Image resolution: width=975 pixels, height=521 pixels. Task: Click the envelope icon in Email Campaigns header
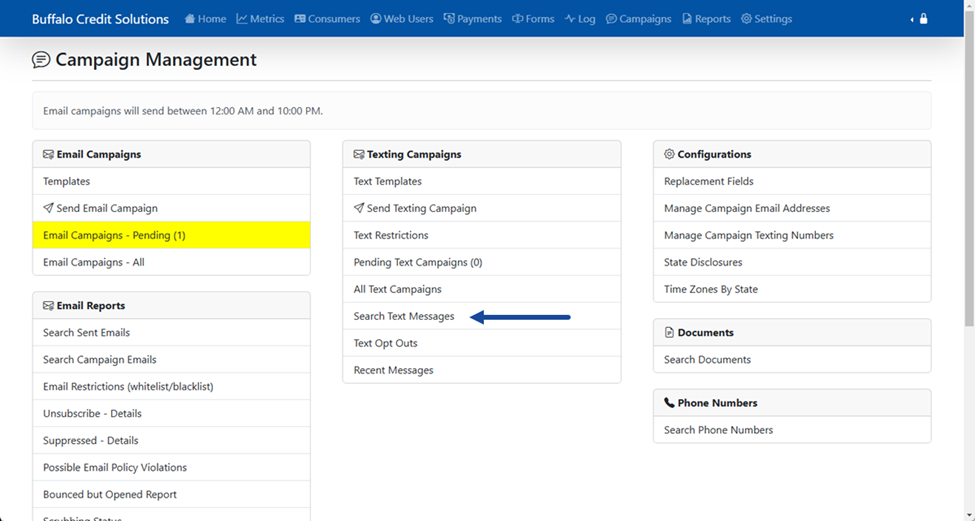[x=48, y=154]
